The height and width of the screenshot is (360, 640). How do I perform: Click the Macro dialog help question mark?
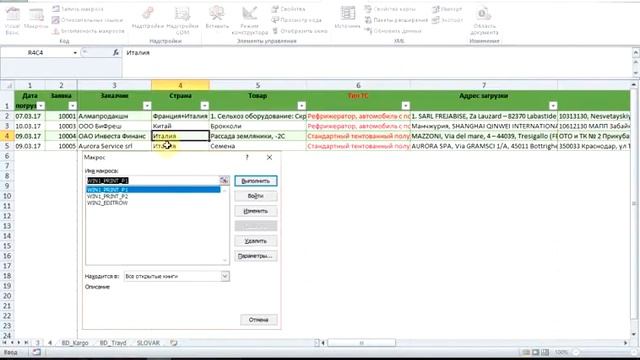(247, 157)
